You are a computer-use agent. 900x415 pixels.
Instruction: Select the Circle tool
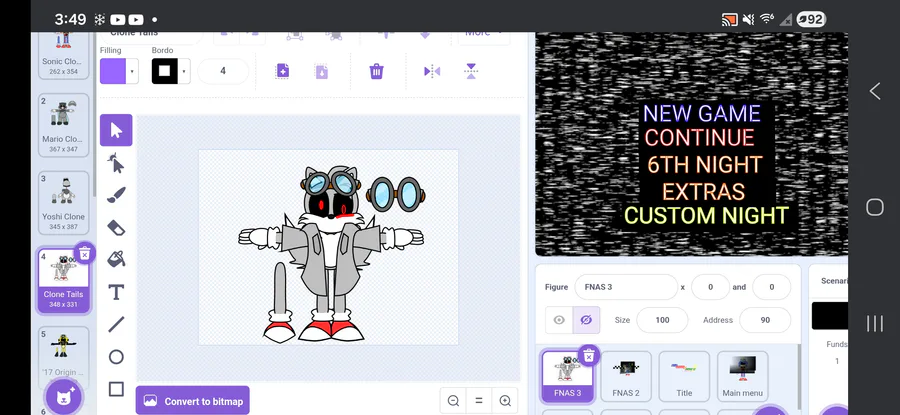click(x=116, y=357)
